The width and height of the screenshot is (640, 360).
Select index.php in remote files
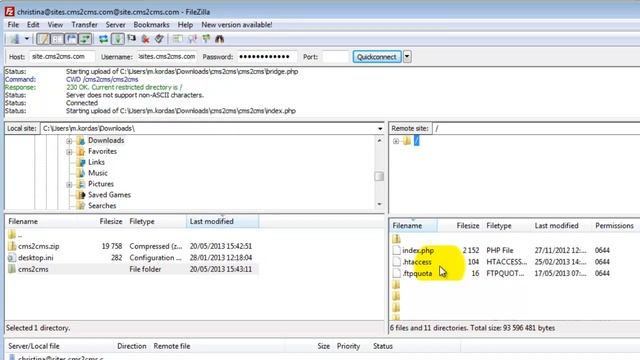click(418, 251)
